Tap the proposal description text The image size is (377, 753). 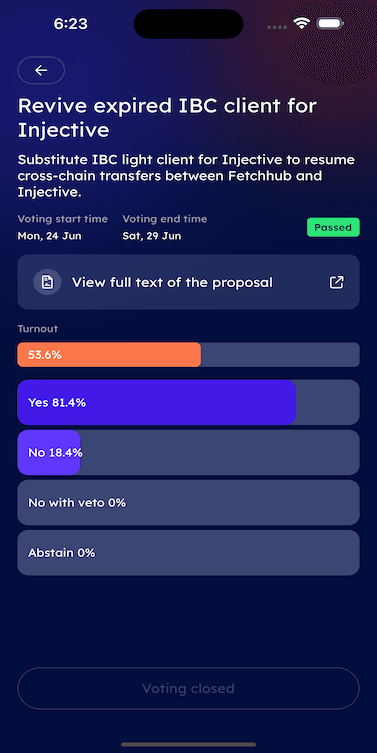click(186, 176)
